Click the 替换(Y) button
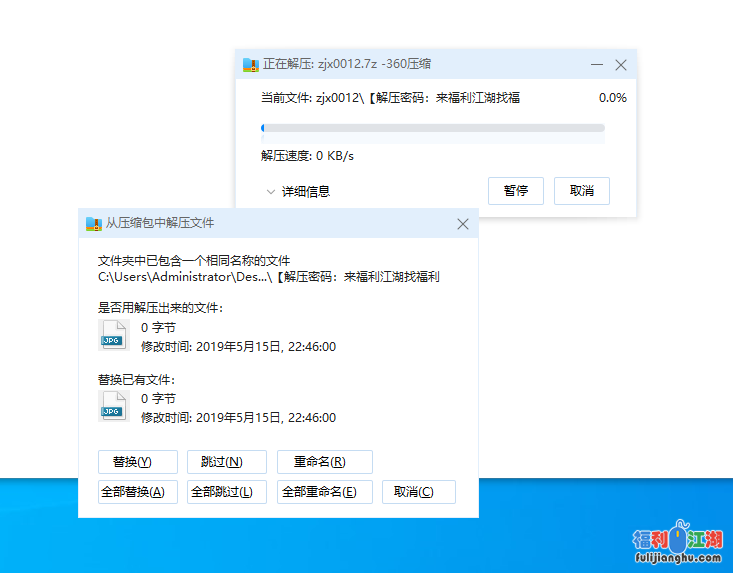 click(138, 462)
